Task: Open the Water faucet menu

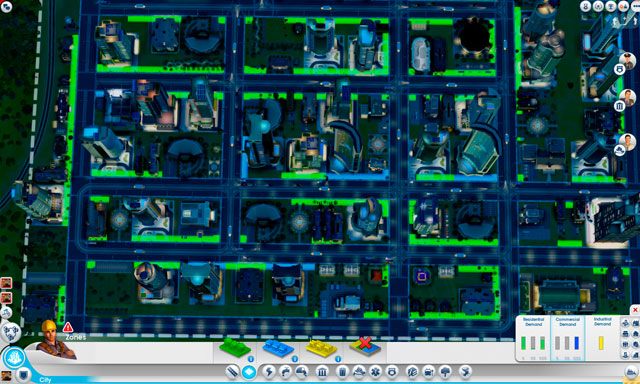Action: (x=285, y=372)
